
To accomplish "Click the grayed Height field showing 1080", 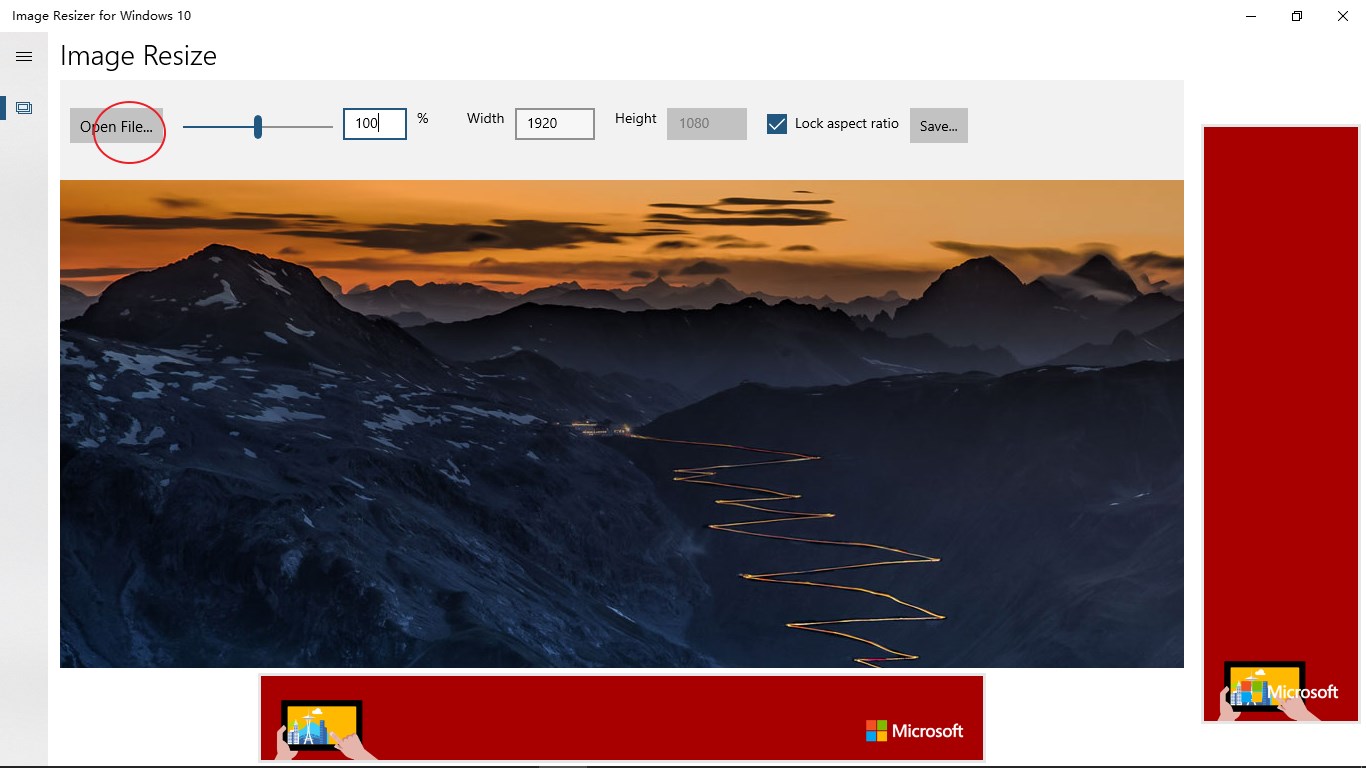I will tap(706, 123).
